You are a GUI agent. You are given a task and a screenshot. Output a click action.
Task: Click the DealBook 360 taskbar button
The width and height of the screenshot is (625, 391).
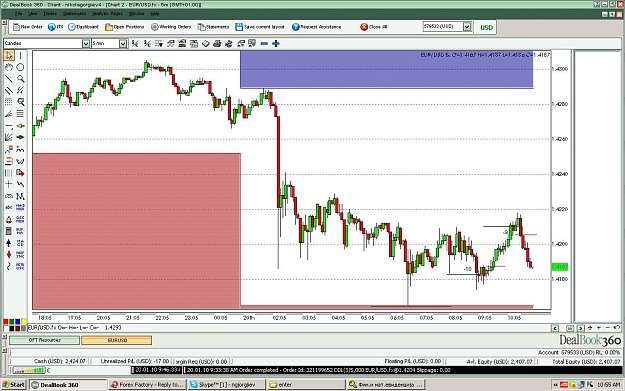(69, 385)
